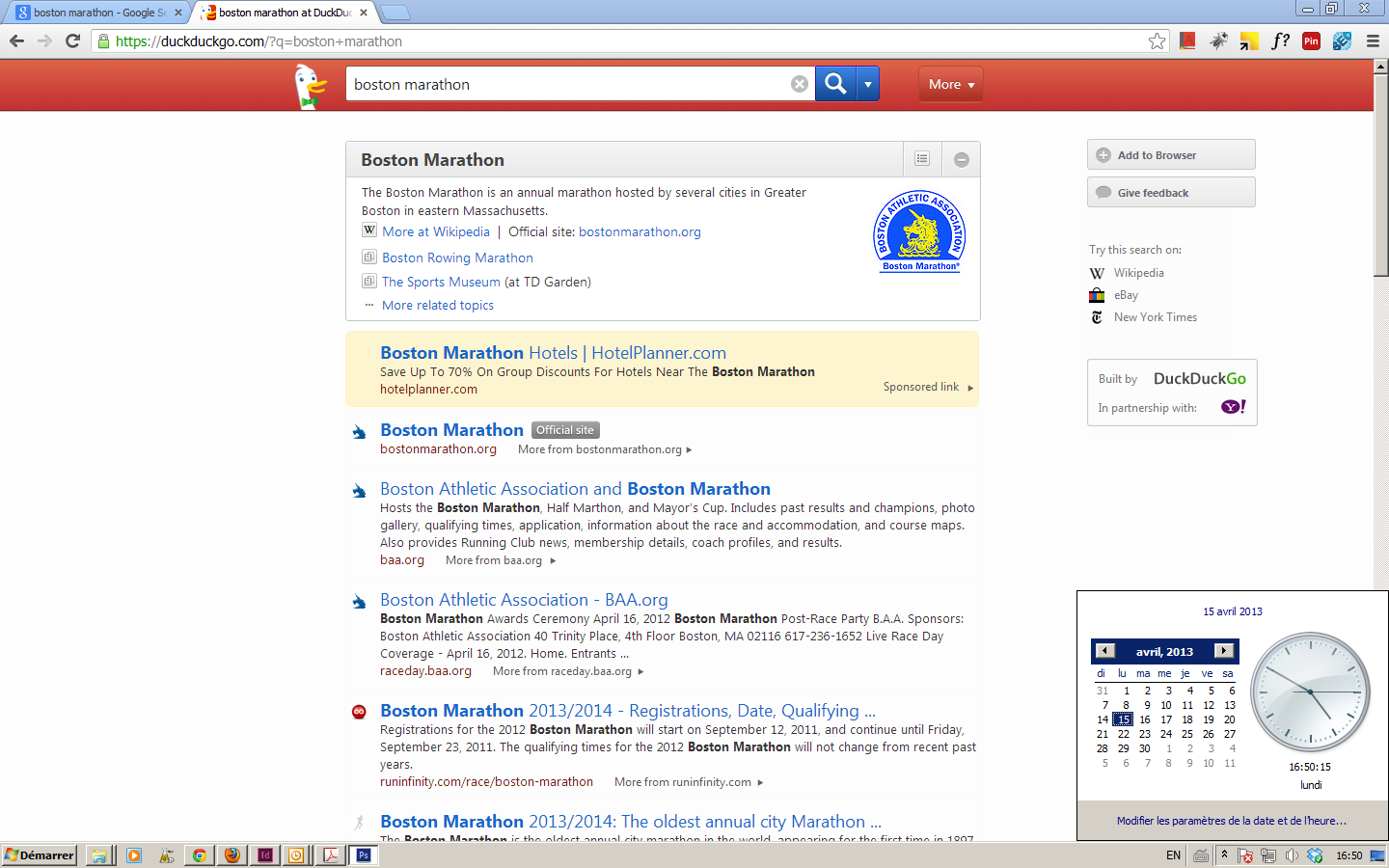Open official site bostonmarathon.org link
The image size is (1389, 868).
640,231
